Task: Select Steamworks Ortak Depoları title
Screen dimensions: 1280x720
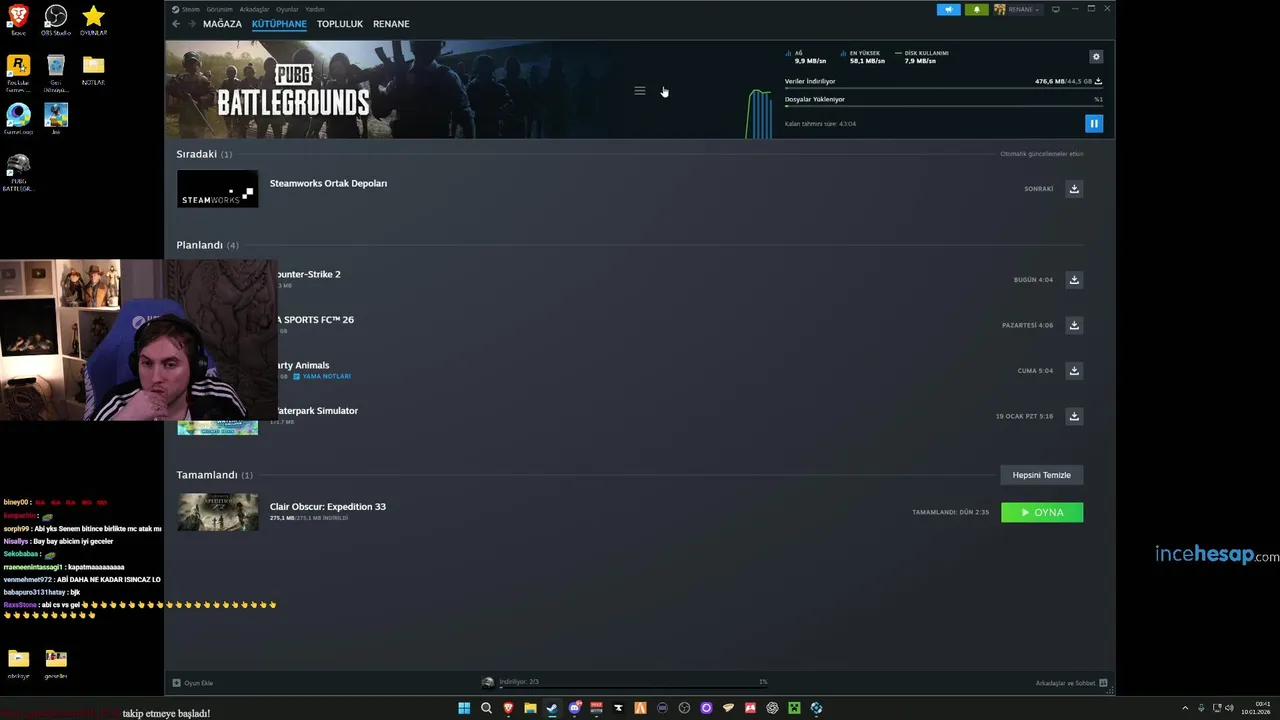Action: (328, 183)
